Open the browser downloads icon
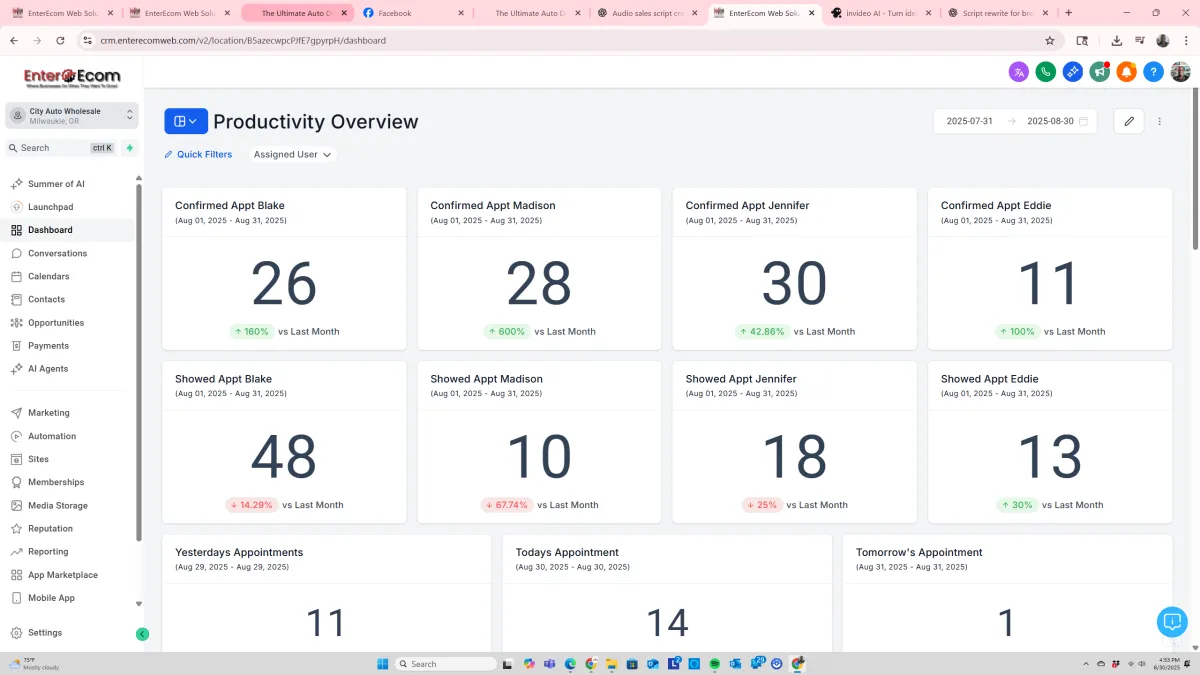The width and height of the screenshot is (1200, 675). (x=1117, y=41)
